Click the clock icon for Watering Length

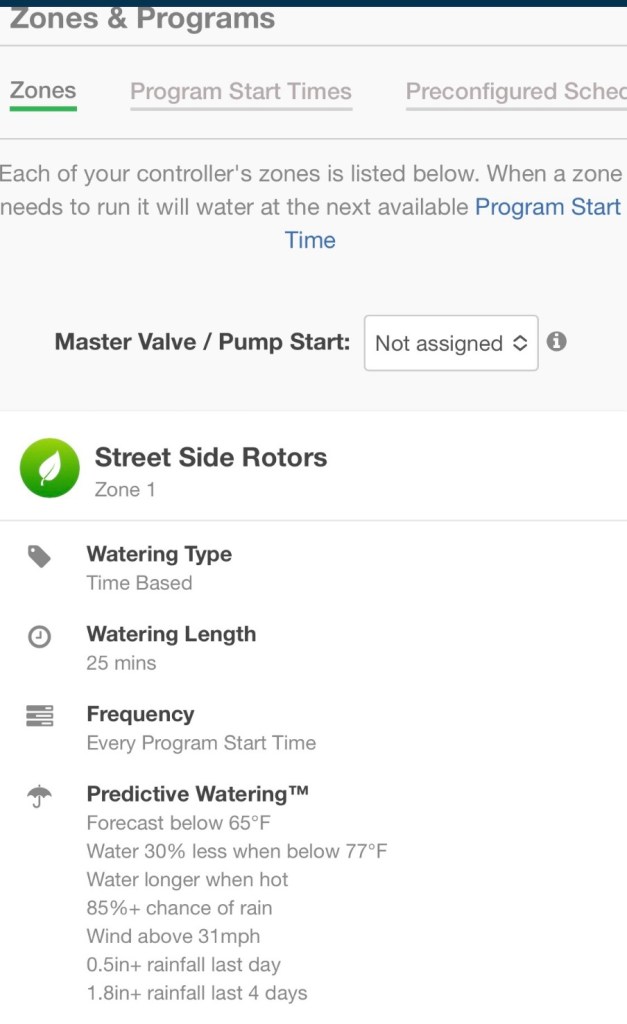[39, 637]
